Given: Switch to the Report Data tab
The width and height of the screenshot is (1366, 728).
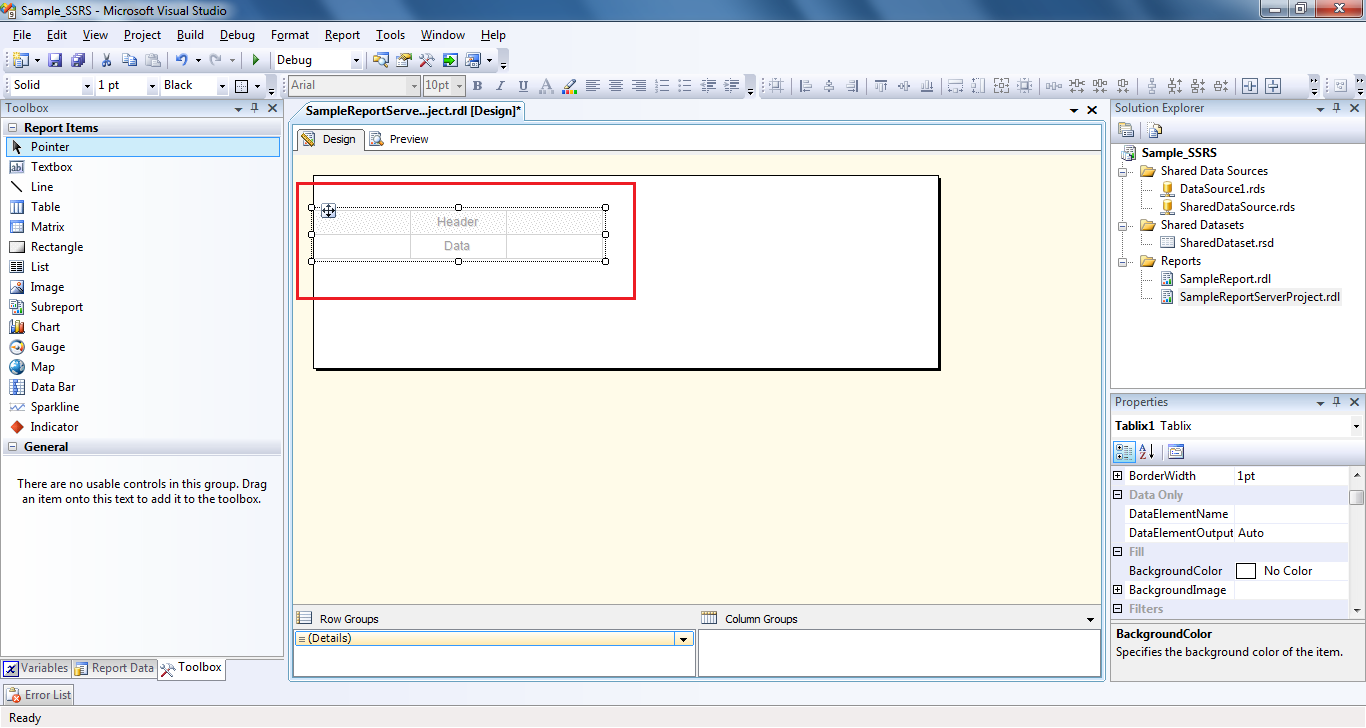Looking at the screenshot, I should pos(114,668).
